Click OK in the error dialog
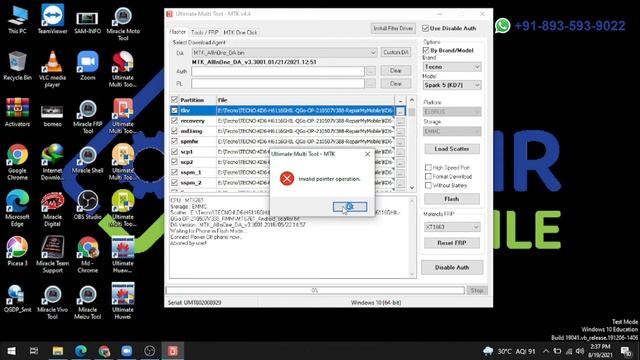 click(x=350, y=207)
